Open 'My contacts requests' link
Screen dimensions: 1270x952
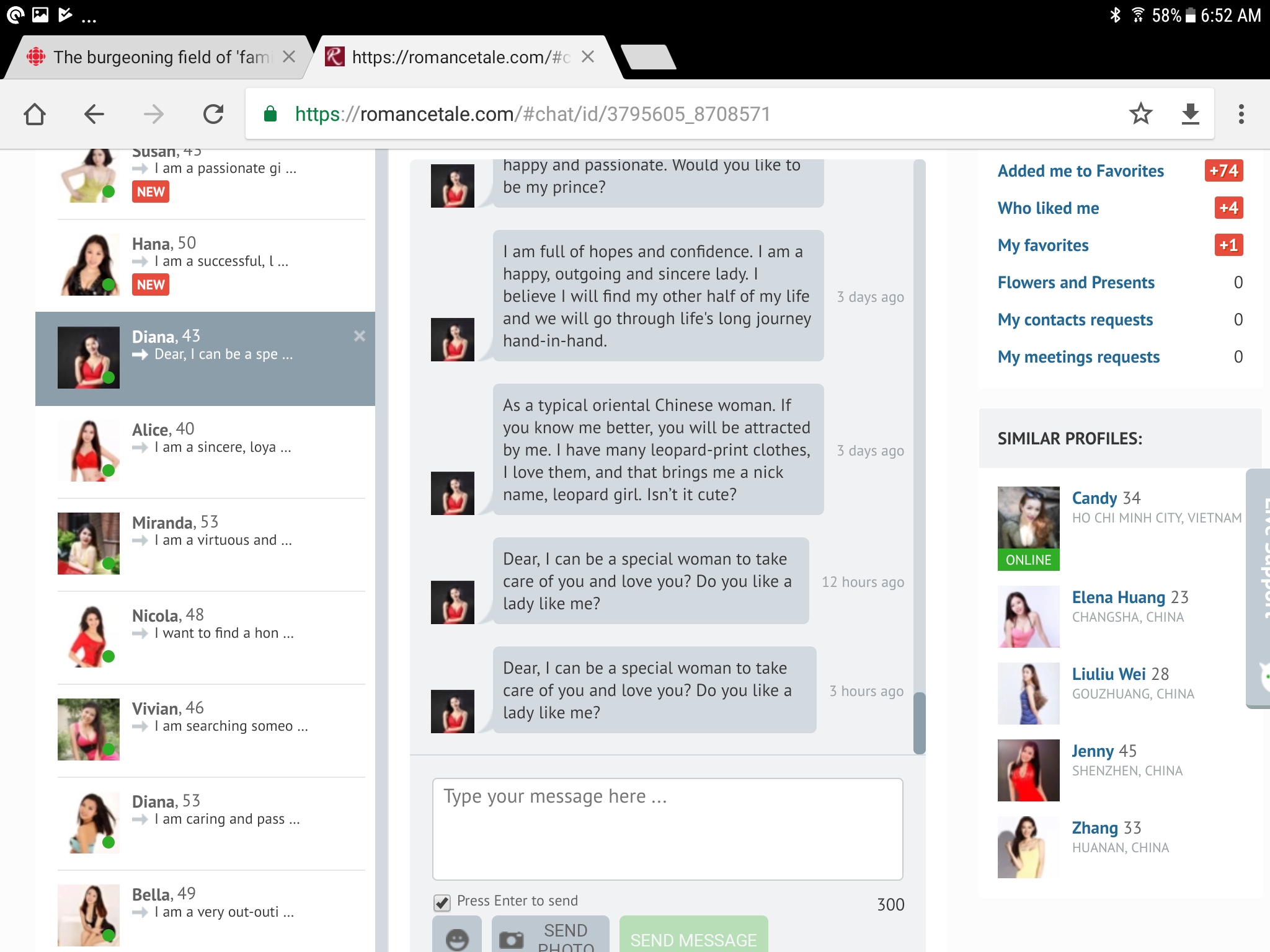1075,320
